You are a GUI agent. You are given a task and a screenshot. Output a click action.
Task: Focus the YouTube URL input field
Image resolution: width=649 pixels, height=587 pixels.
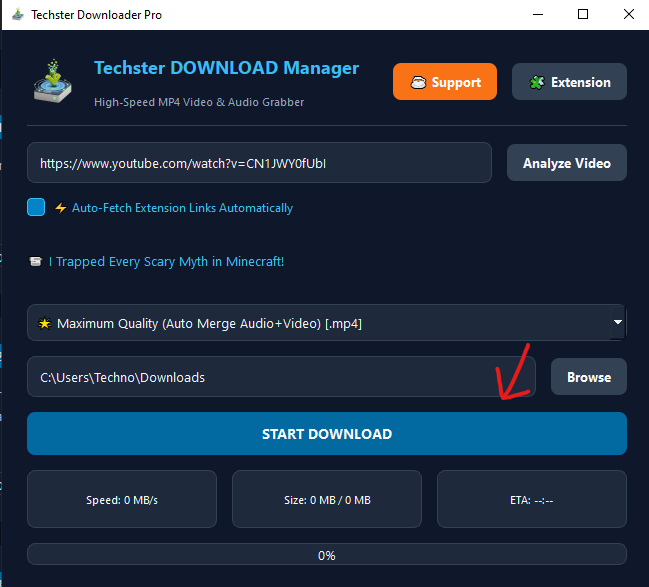[260, 163]
